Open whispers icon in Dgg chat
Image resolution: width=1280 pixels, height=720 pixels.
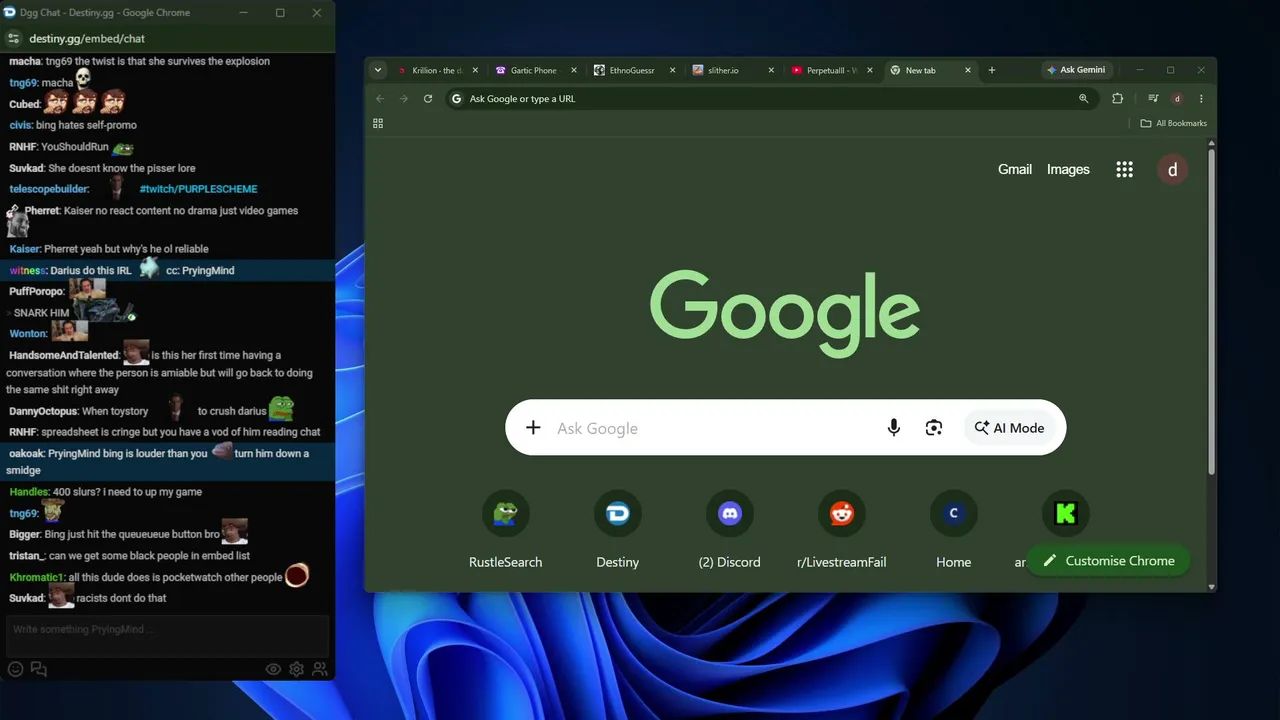(39, 669)
